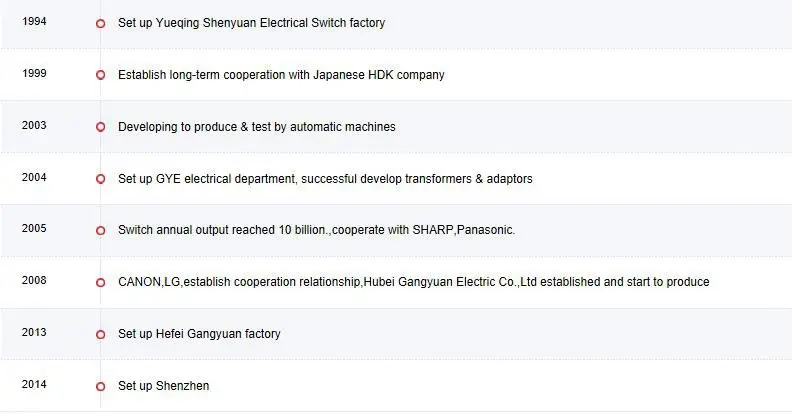Select the automatic machines development entry

[x=256, y=127]
